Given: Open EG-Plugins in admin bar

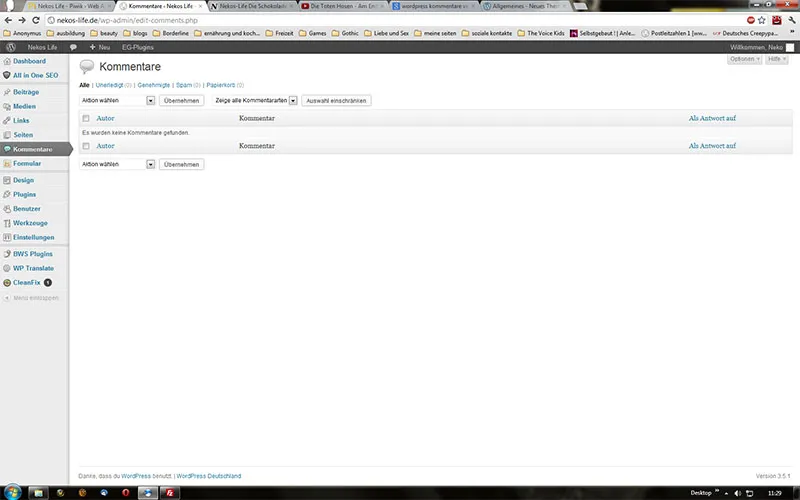Looking at the screenshot, I should pyautogui.click(x=138, y=47).
